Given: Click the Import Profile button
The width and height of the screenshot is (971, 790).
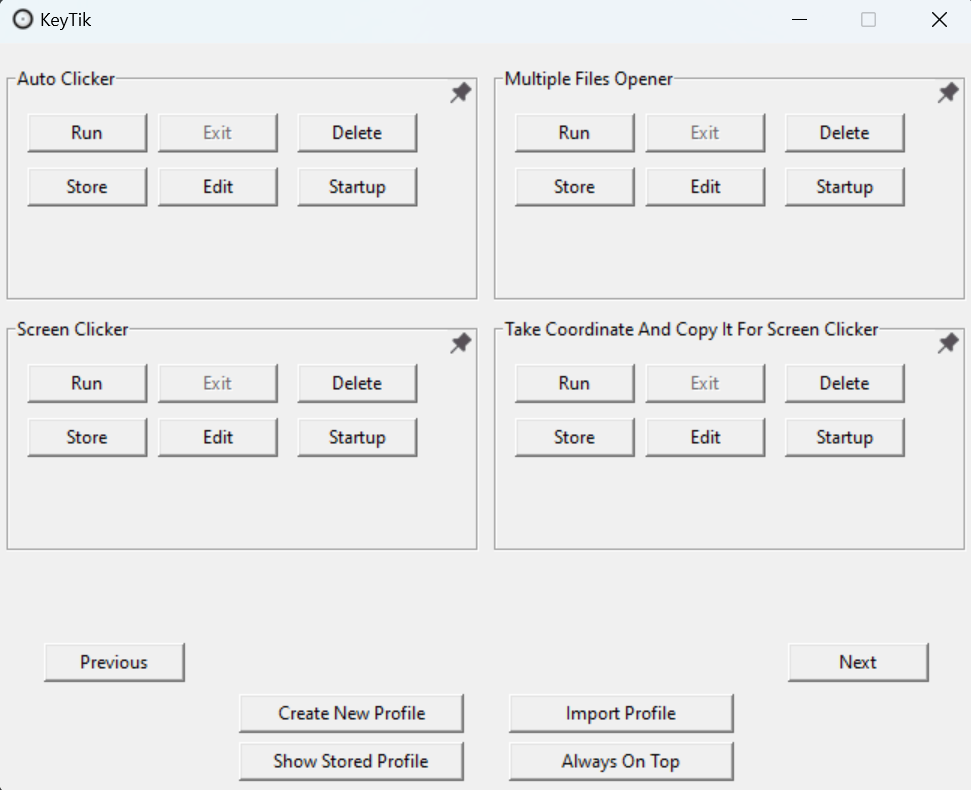Looking at the screenshot, I should pos(621,713).
